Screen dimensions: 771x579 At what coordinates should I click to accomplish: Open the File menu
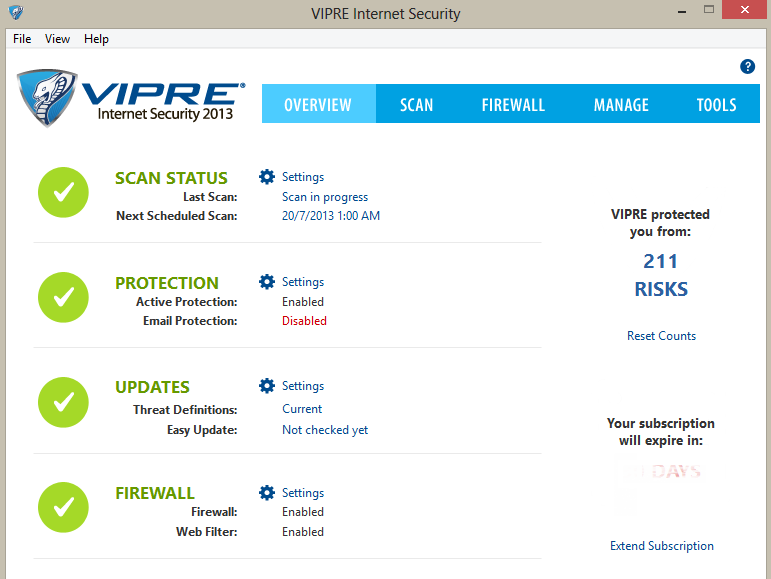[x=22, y=39]
